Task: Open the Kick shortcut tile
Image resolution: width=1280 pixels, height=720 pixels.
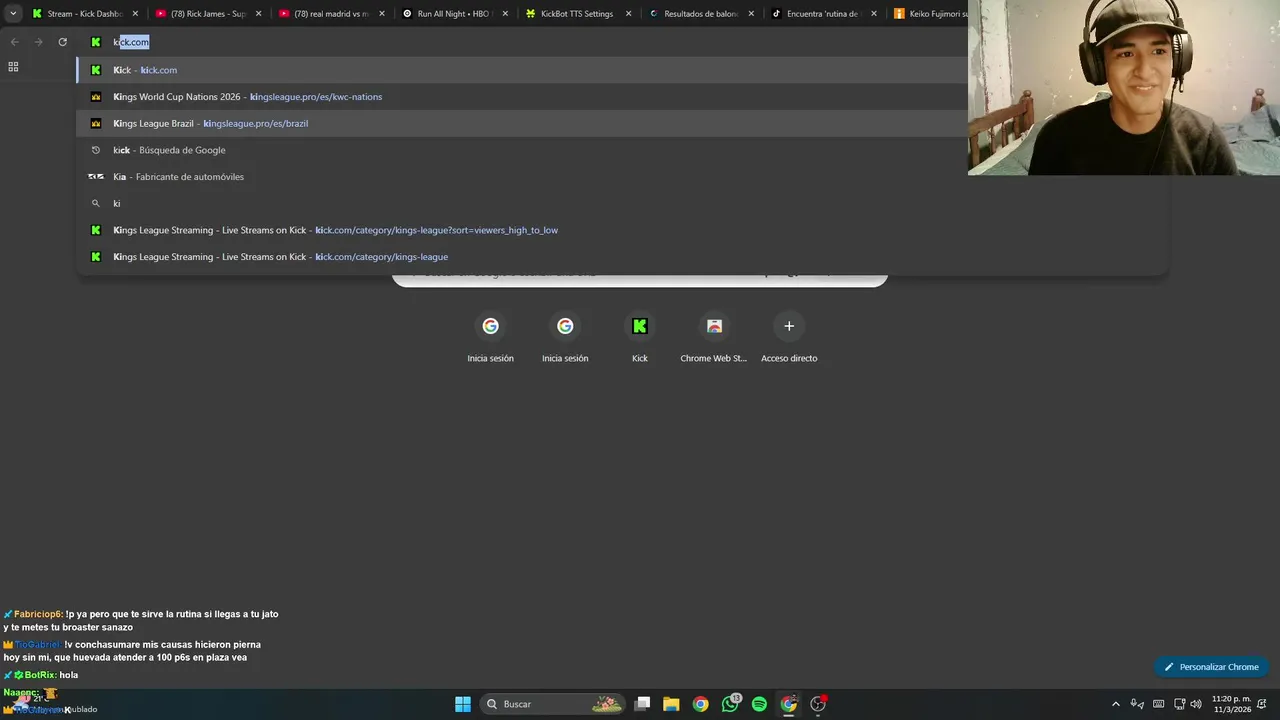Action: 640,336
